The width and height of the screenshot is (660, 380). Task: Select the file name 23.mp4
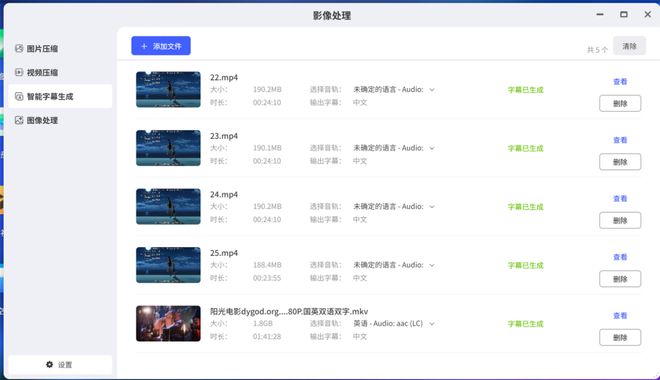(x=224, y=136)
